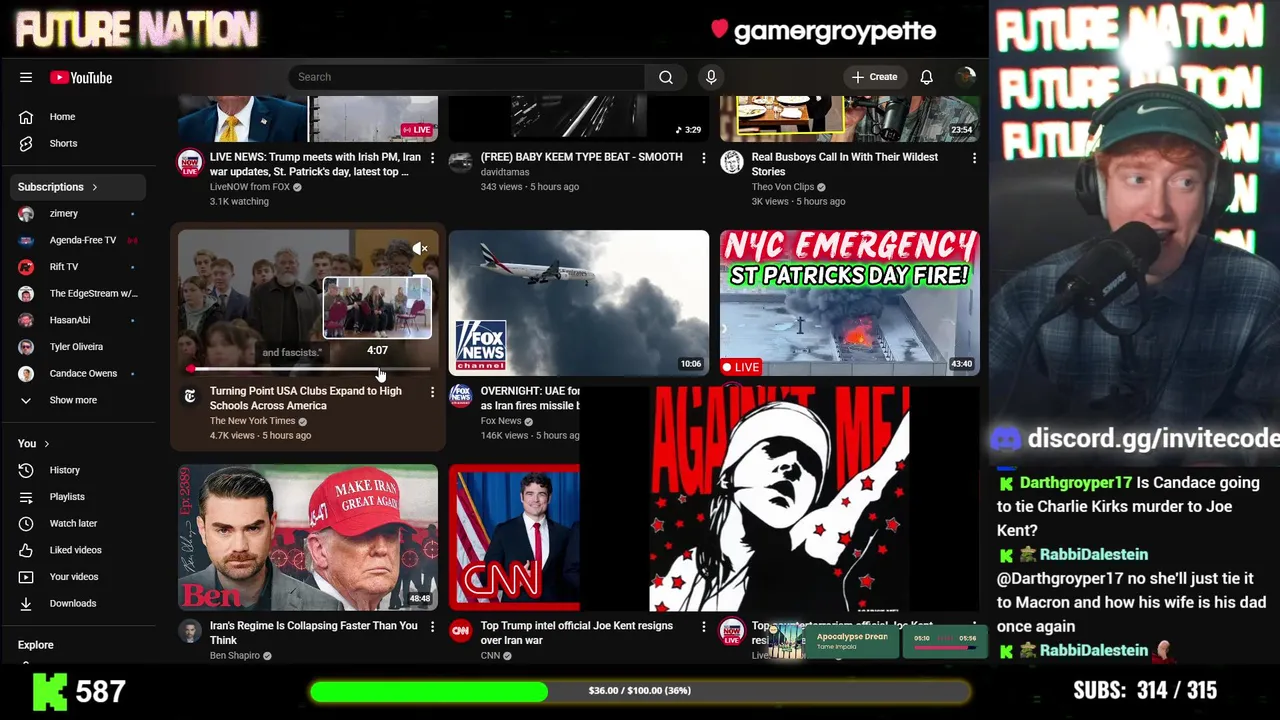
Task: Open Iran's Regime Is Collapsing Faster title
Action: point(313,633)
